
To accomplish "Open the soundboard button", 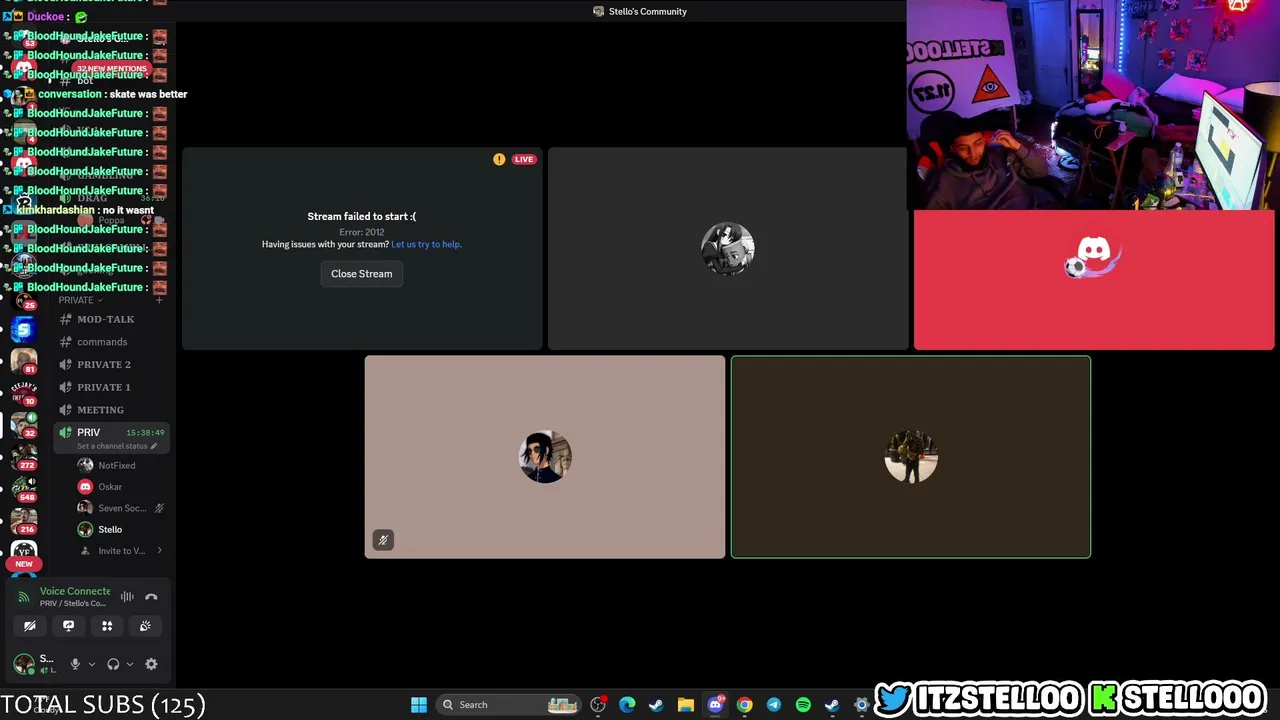I will coord(145,626).
